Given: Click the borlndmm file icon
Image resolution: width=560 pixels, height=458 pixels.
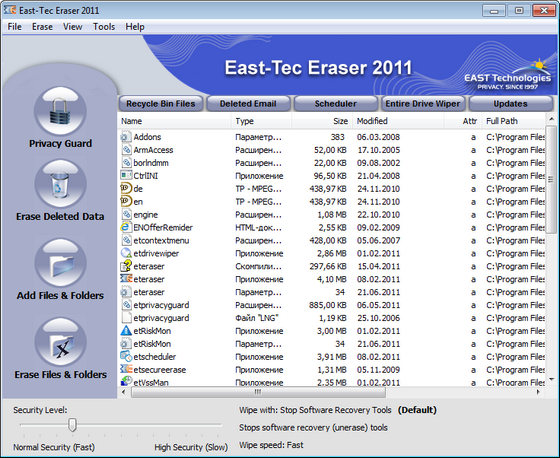Looking at the screenshot, I should [x=126, y=163].
